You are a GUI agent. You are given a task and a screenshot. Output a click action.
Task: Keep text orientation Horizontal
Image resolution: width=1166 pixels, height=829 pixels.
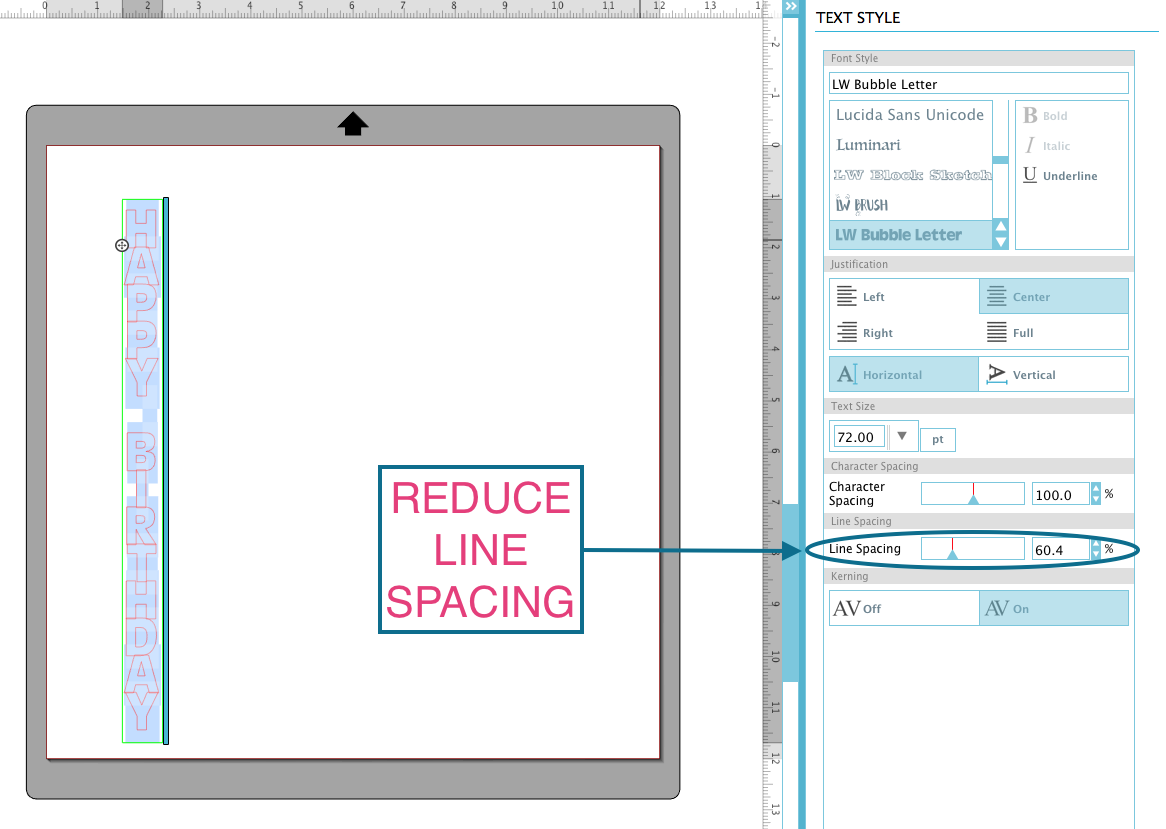903,373
